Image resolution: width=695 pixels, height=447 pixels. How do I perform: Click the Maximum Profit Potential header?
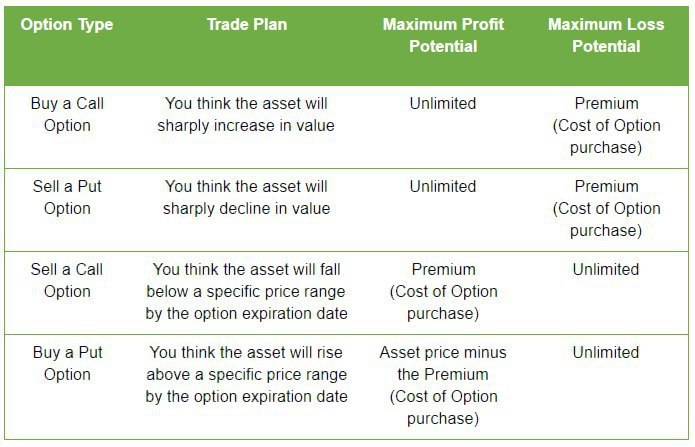point(443,35)
